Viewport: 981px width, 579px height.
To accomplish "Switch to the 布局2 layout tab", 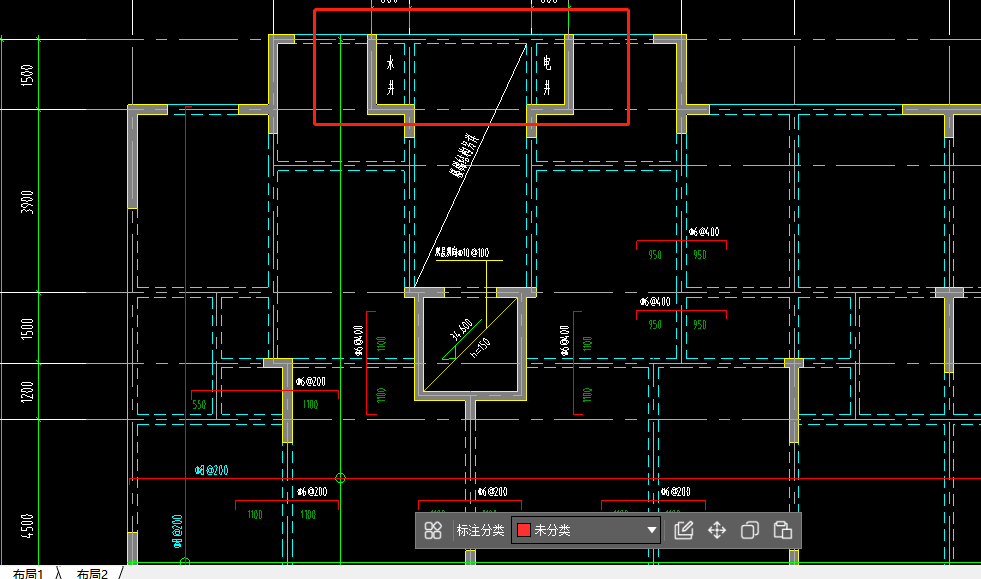I will [92, 573].
